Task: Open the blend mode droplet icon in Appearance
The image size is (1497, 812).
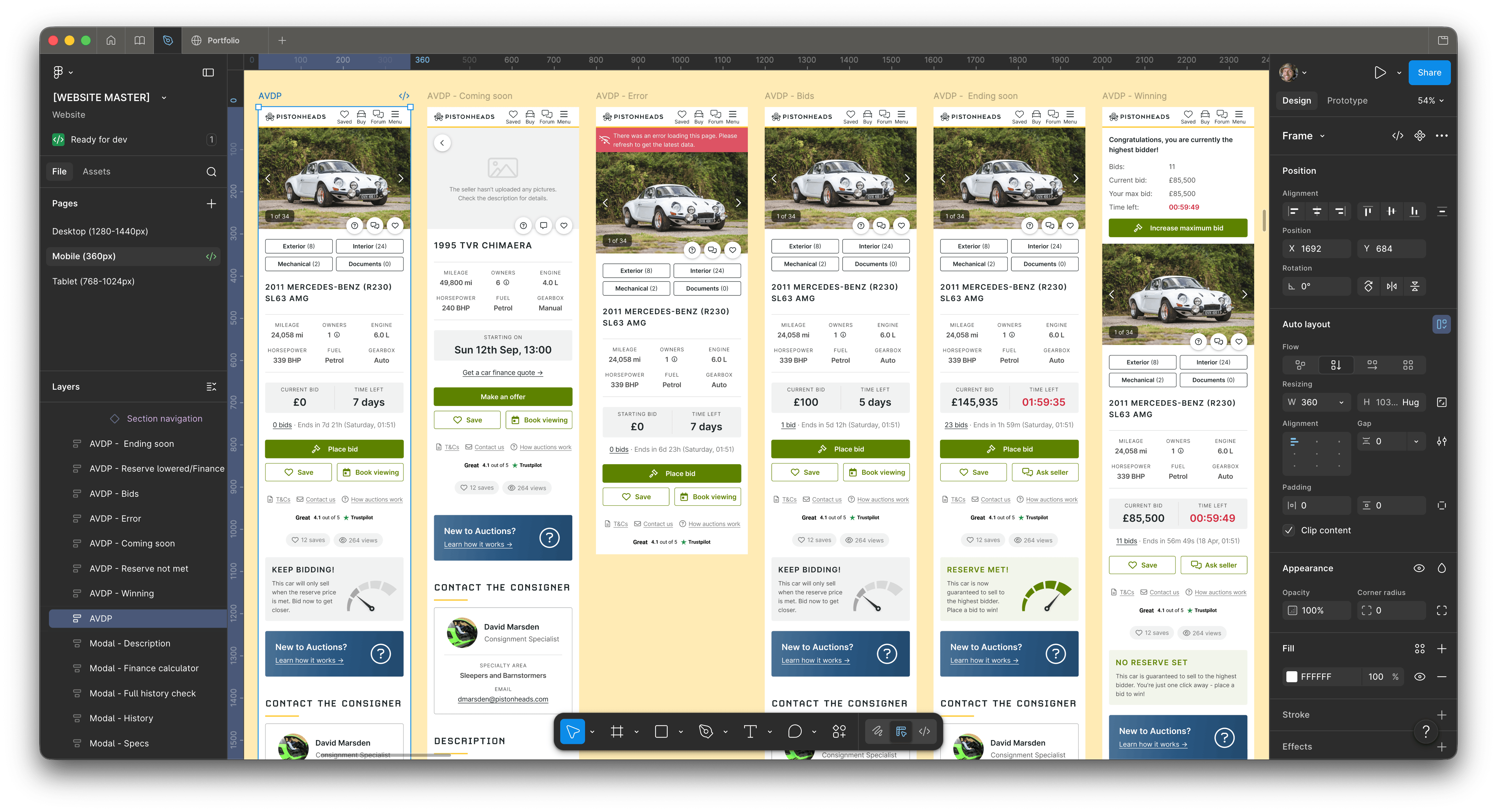Action: (1442, 568)
